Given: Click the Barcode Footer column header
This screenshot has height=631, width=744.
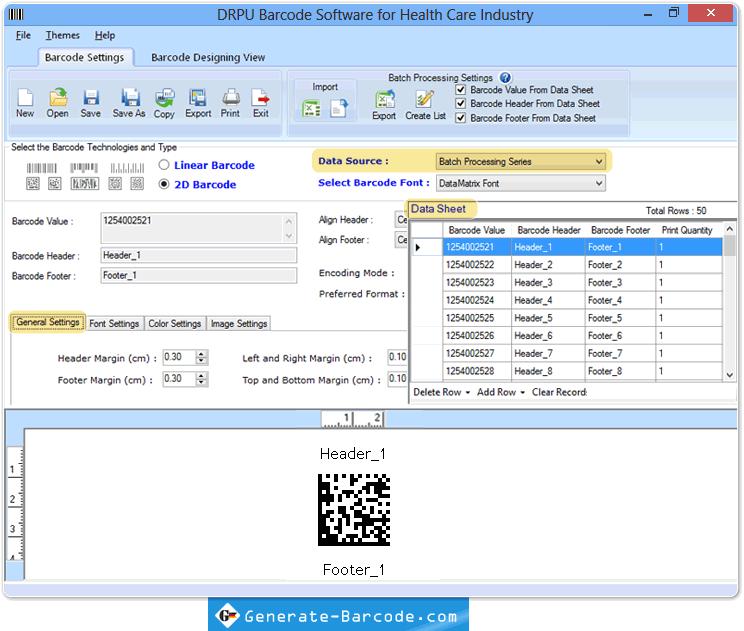Looking at the screenshot, I should [620, 230].
